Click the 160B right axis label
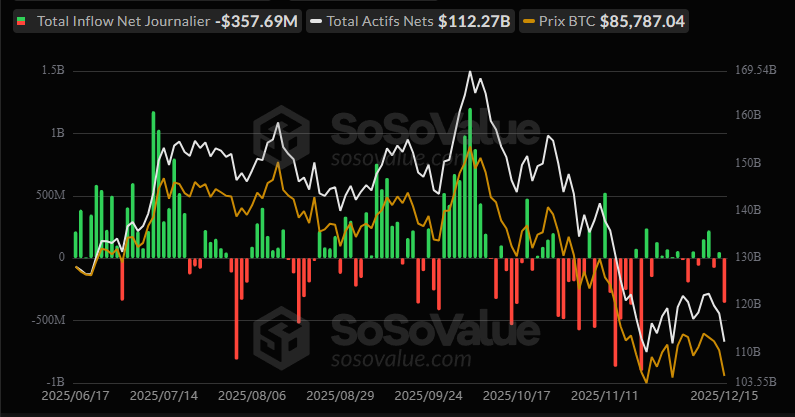795x417 pixels. coord(748,115)
